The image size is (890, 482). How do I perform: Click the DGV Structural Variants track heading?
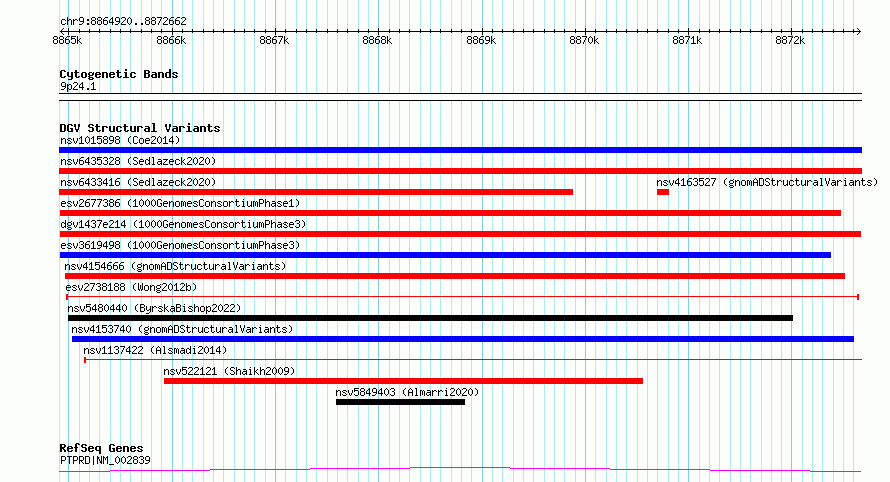(140, 128)
